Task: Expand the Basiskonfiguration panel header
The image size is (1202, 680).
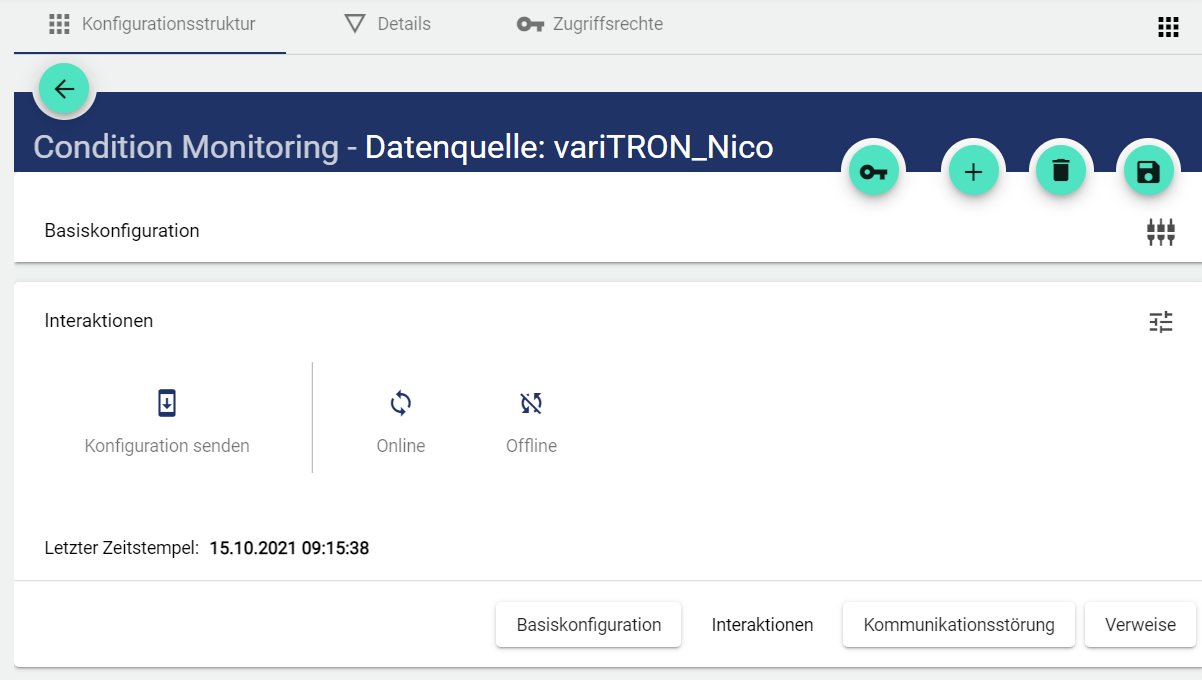Action: click(x=122, y=231)
